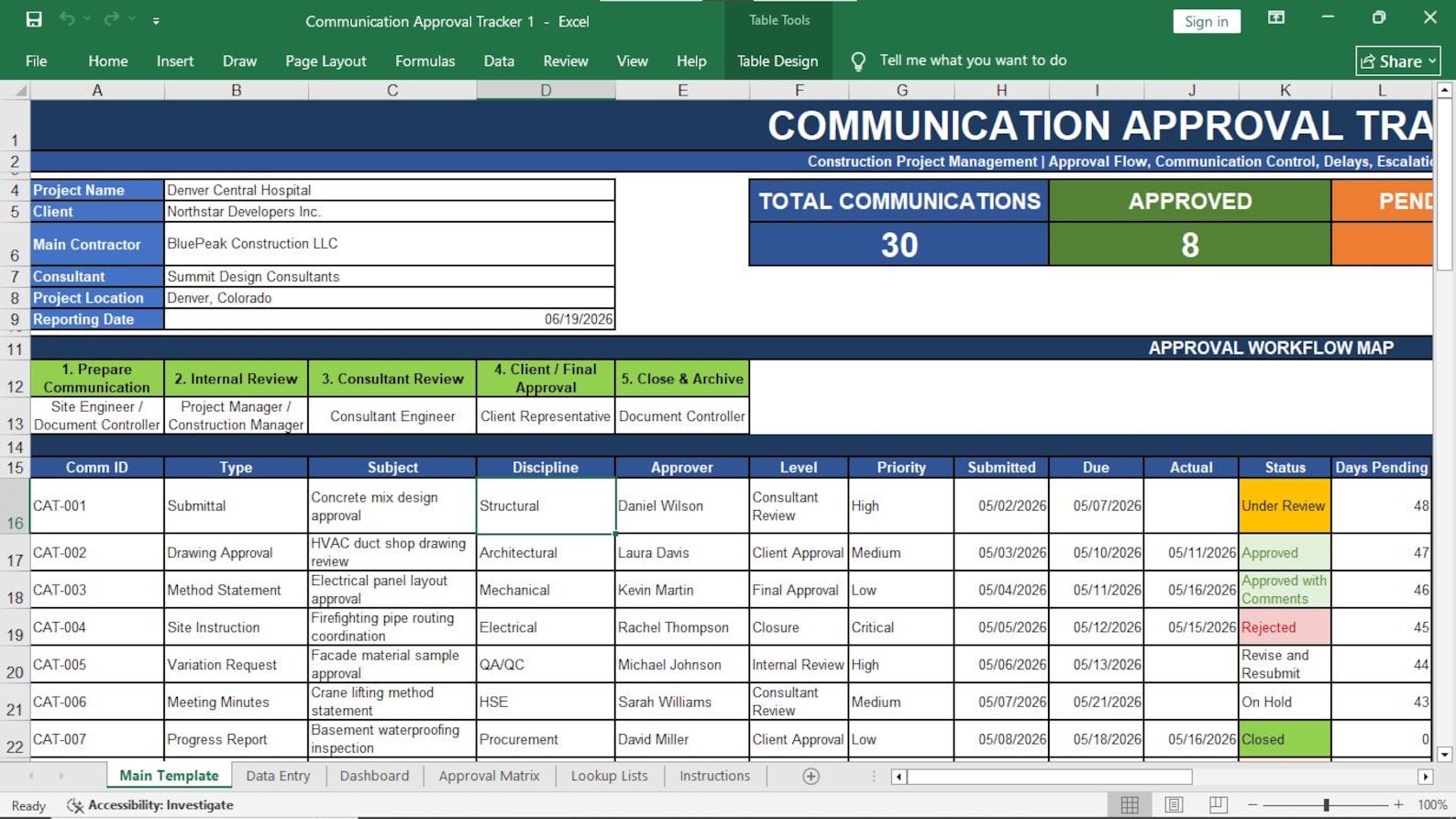Click the Undo arrow icon
Screen dimensions: 1456x819
[x=67, y=19]
